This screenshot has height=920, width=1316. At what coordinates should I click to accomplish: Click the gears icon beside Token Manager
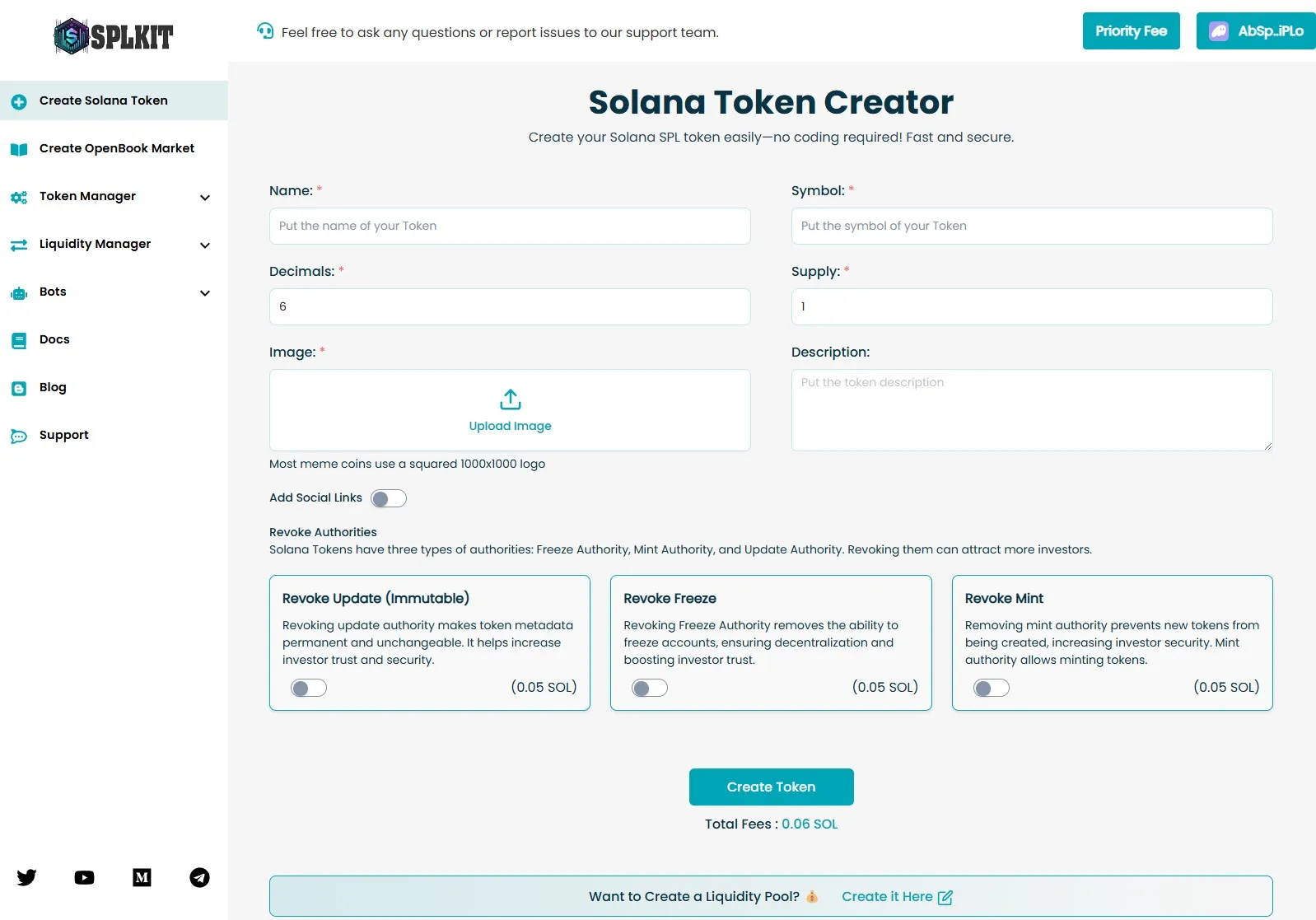[x=19, y=197]
